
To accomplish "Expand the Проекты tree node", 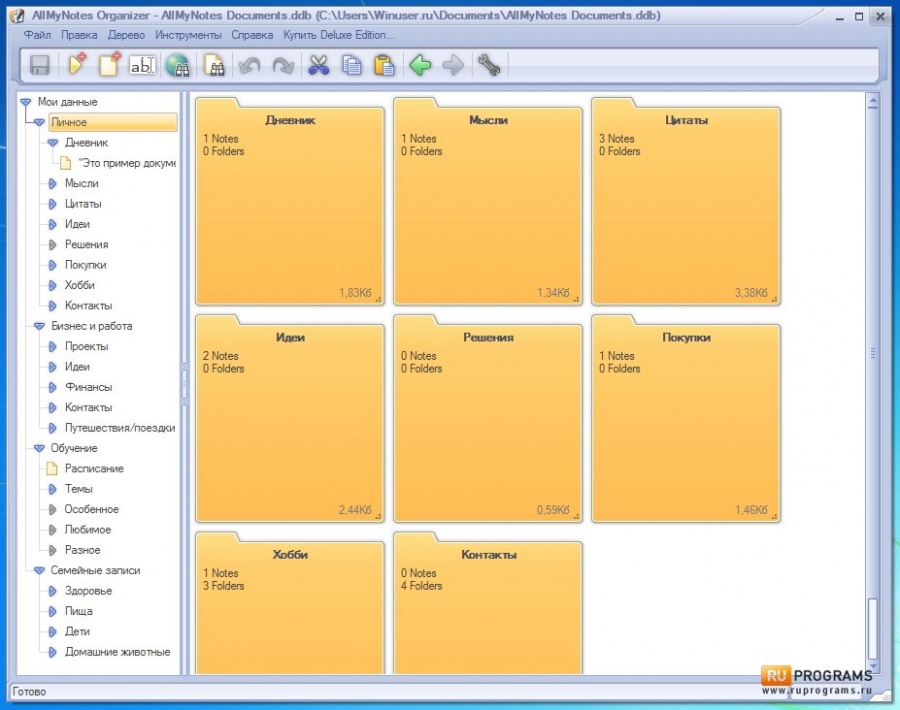I will coord(53,346).
